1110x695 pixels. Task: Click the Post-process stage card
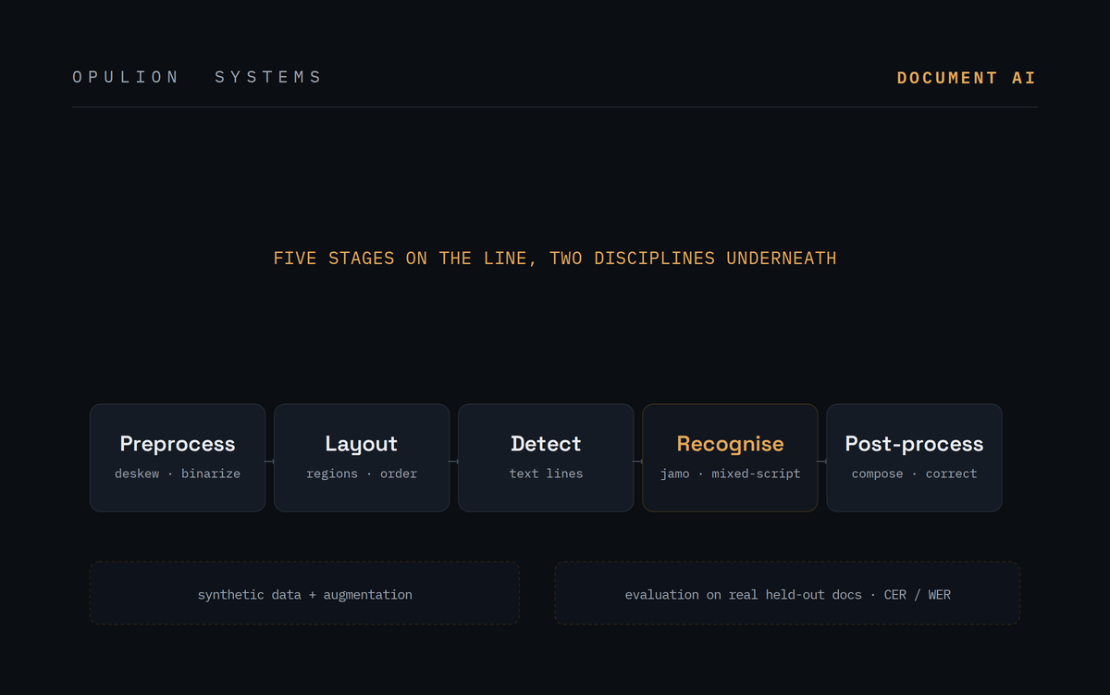[x=914, y=458]
